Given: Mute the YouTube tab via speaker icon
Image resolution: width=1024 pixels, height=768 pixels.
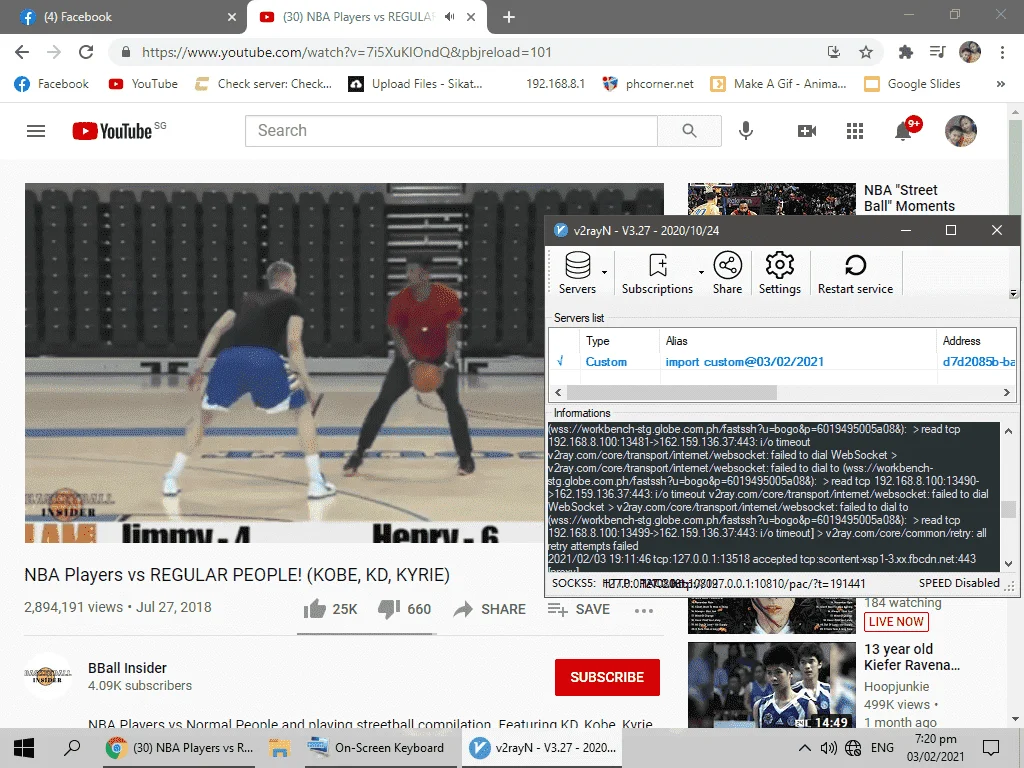Looking at the screenshot, I should pyautogui.click(x=449, y=17).
